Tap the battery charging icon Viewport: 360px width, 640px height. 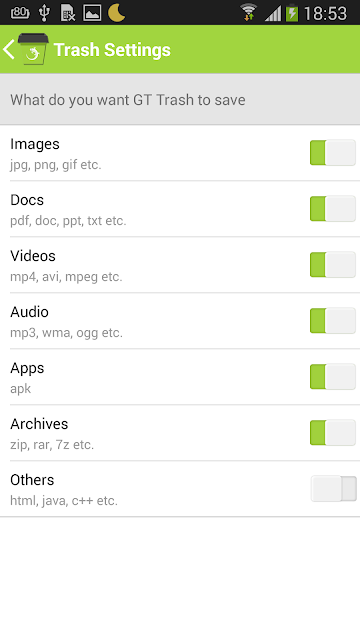pos(292,13)
